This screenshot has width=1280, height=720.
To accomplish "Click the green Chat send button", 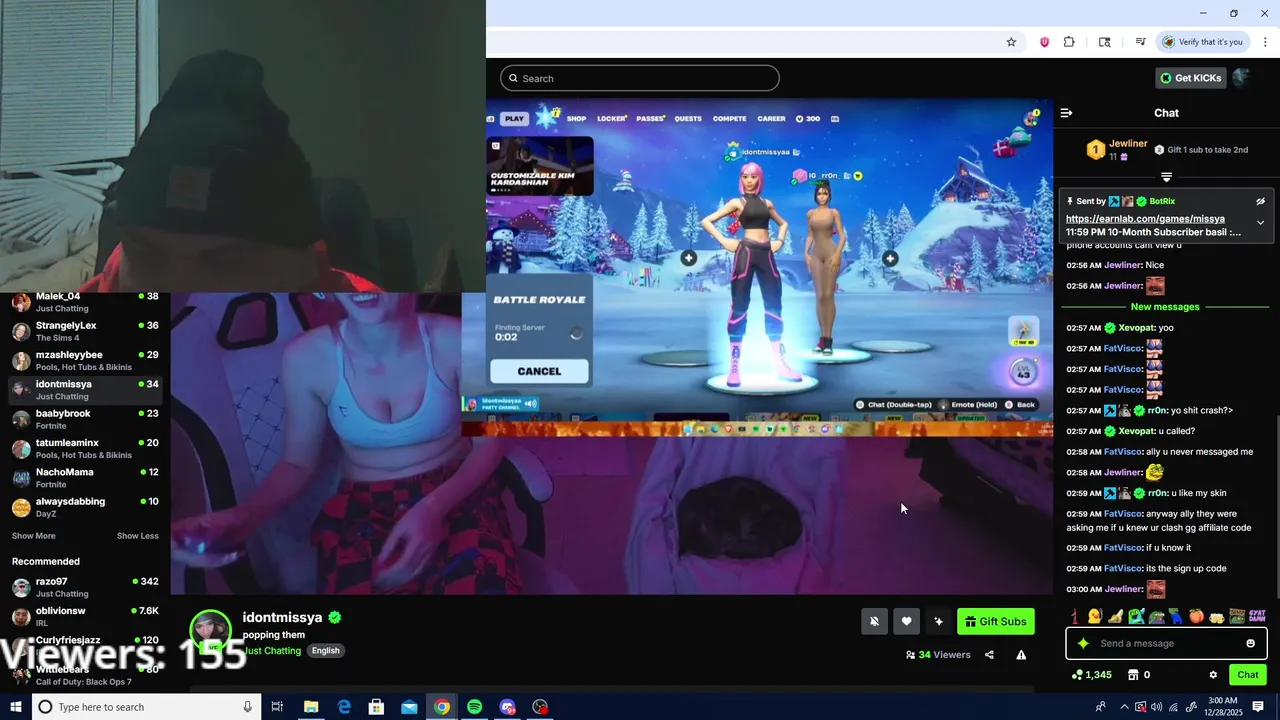I will coord(1248,675).
